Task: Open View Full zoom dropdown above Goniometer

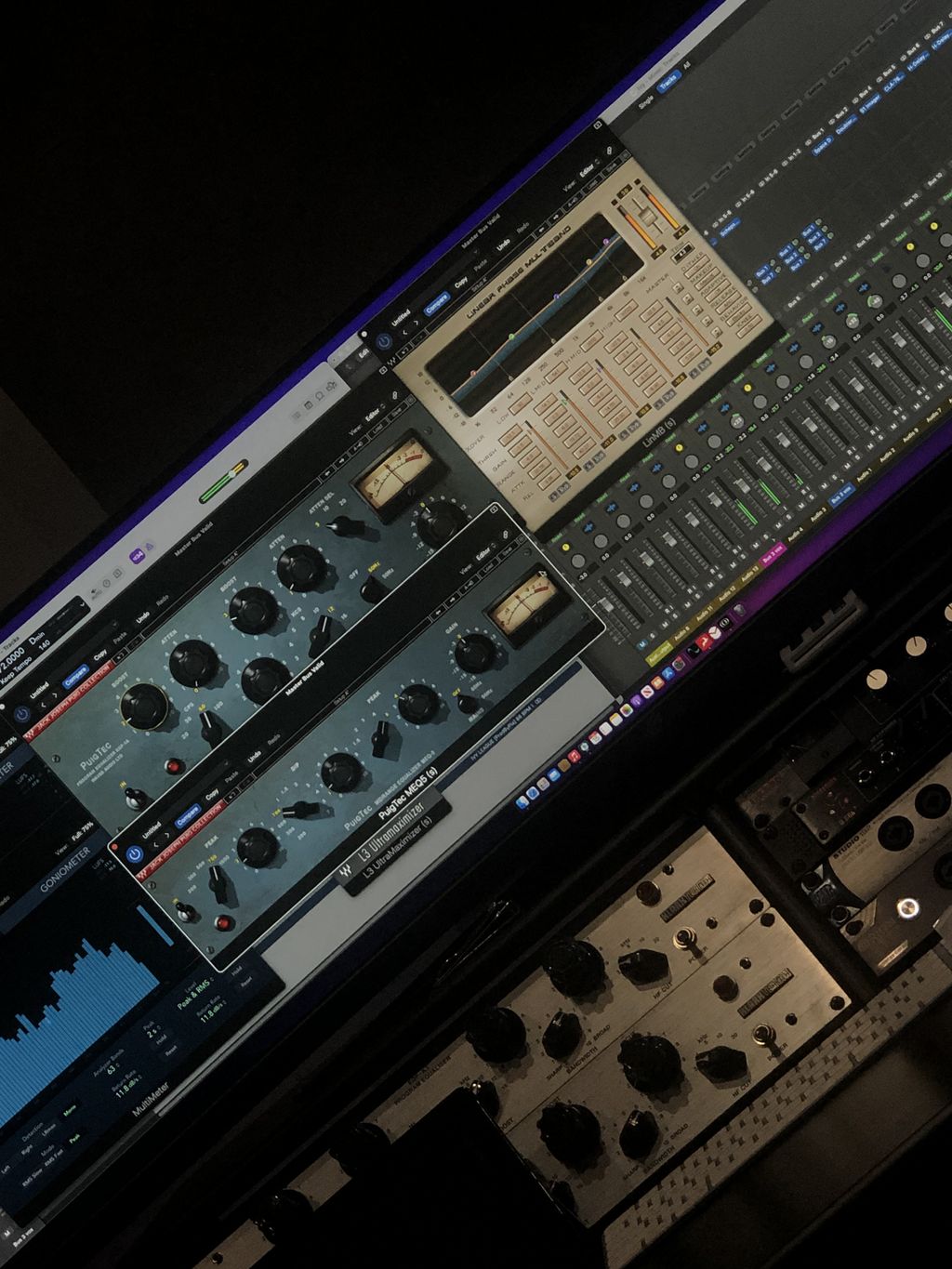Action: [x=82, y=831]
